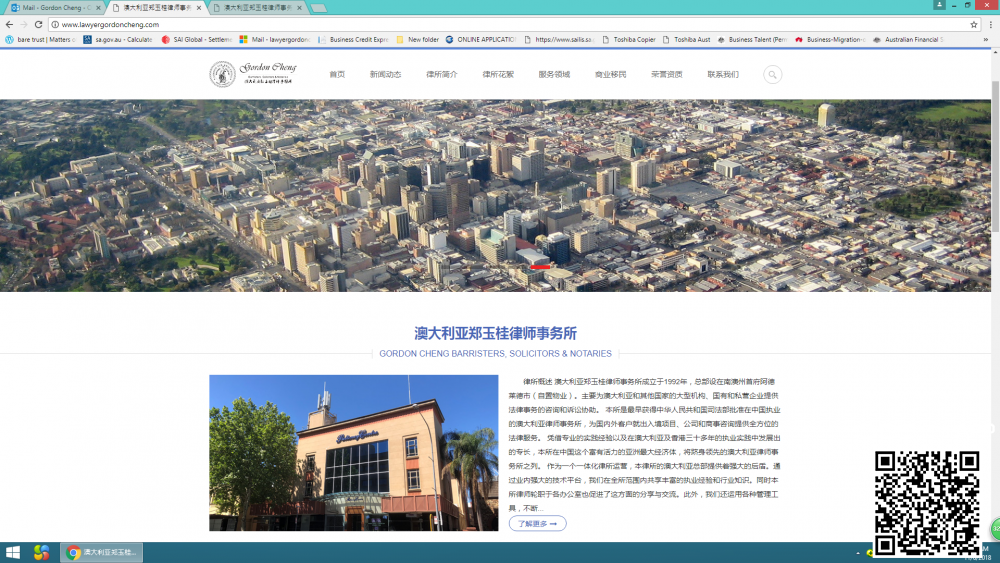Screen dimensions: 1000x563
Task: Open the 首页 navigation menu item
Action: [337, 74]
